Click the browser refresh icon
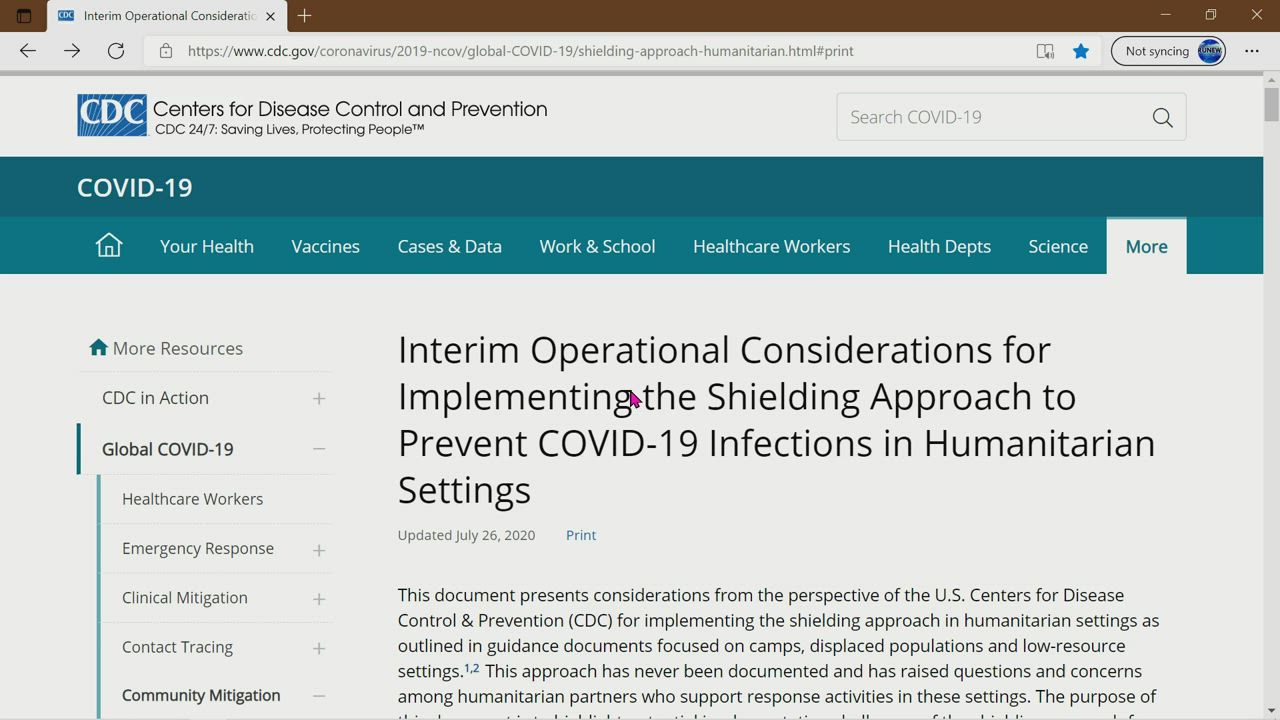The width and height of the screenshot is (1280, 720). point(116,51)
